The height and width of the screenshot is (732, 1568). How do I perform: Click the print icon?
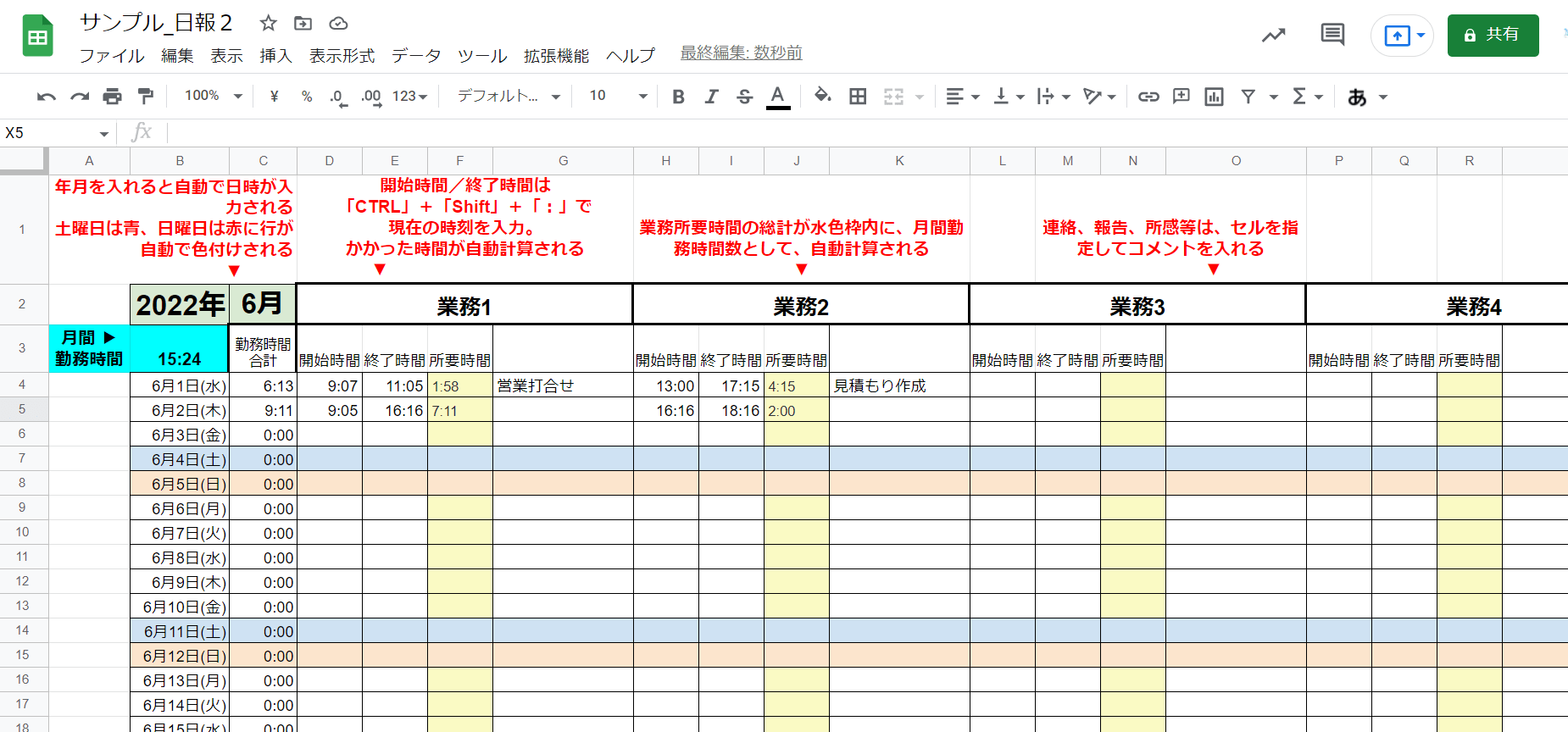coord(112,97)
